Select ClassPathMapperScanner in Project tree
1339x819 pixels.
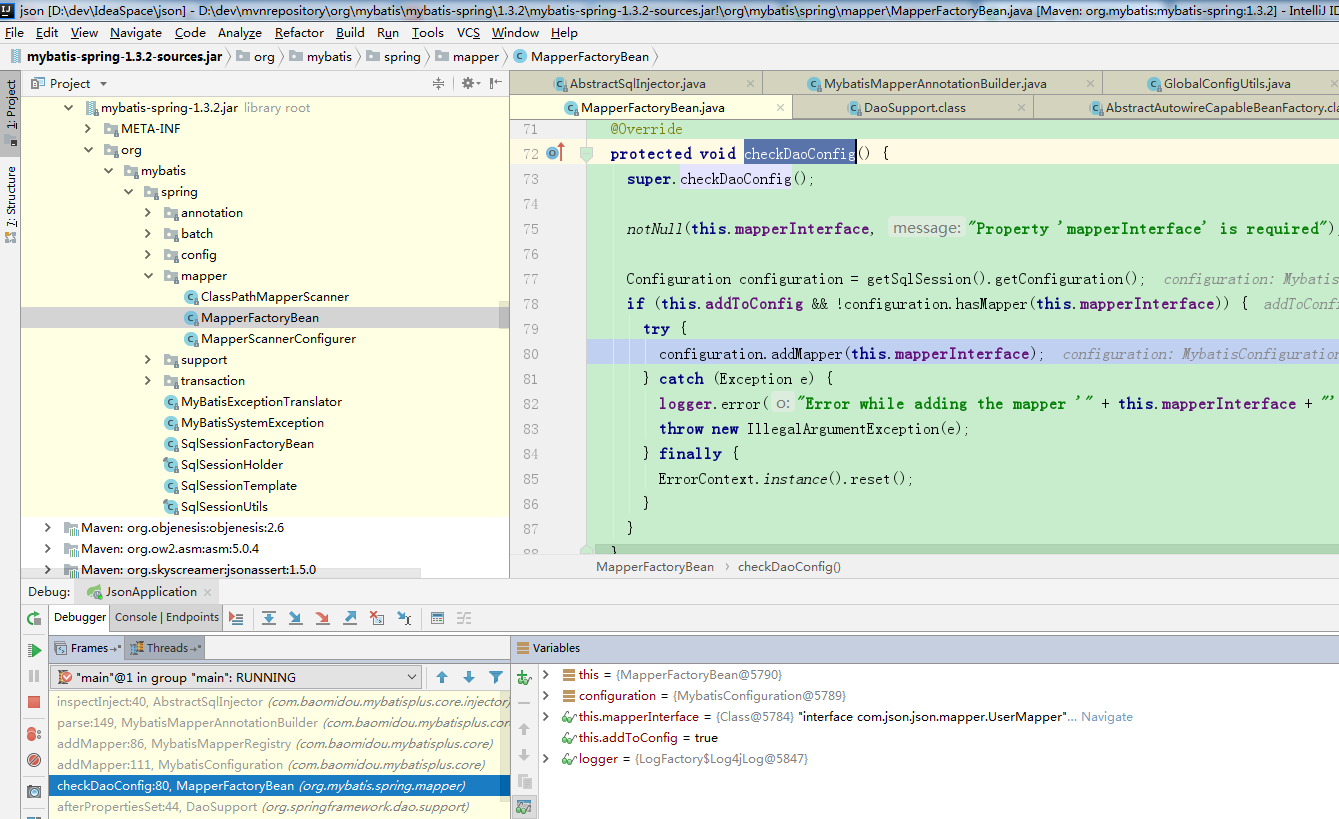[x=275, y=297]
